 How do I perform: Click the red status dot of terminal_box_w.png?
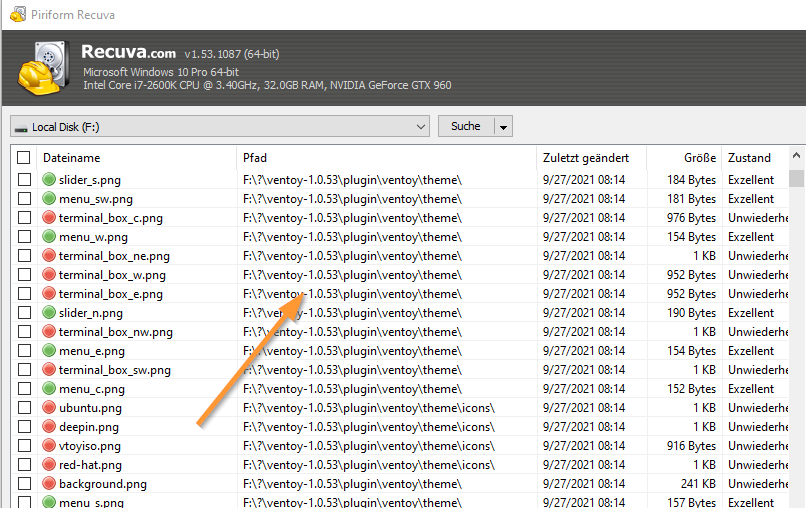point(49,275)
